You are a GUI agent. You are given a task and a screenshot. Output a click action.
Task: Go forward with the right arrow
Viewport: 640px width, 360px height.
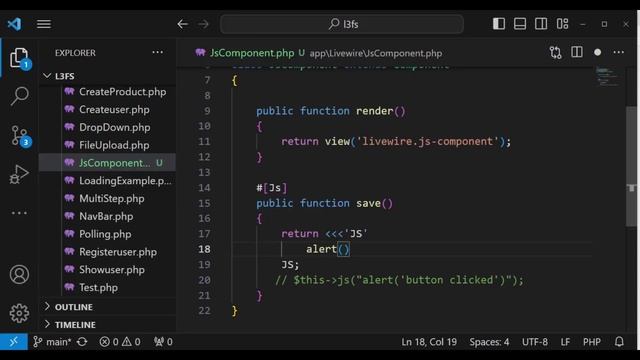point(203,24)
